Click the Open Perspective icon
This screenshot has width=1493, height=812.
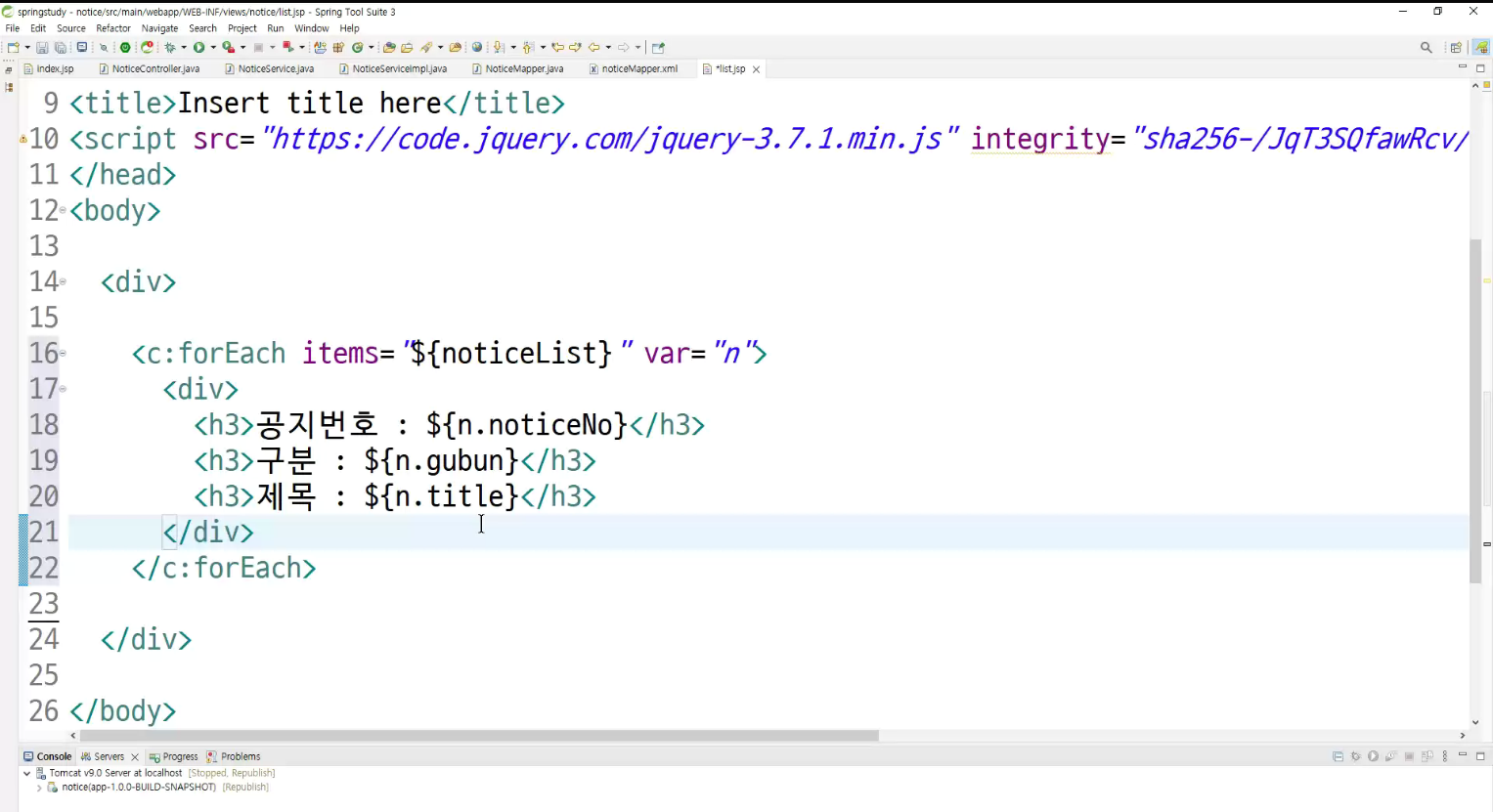click(x=1456, y=47)
